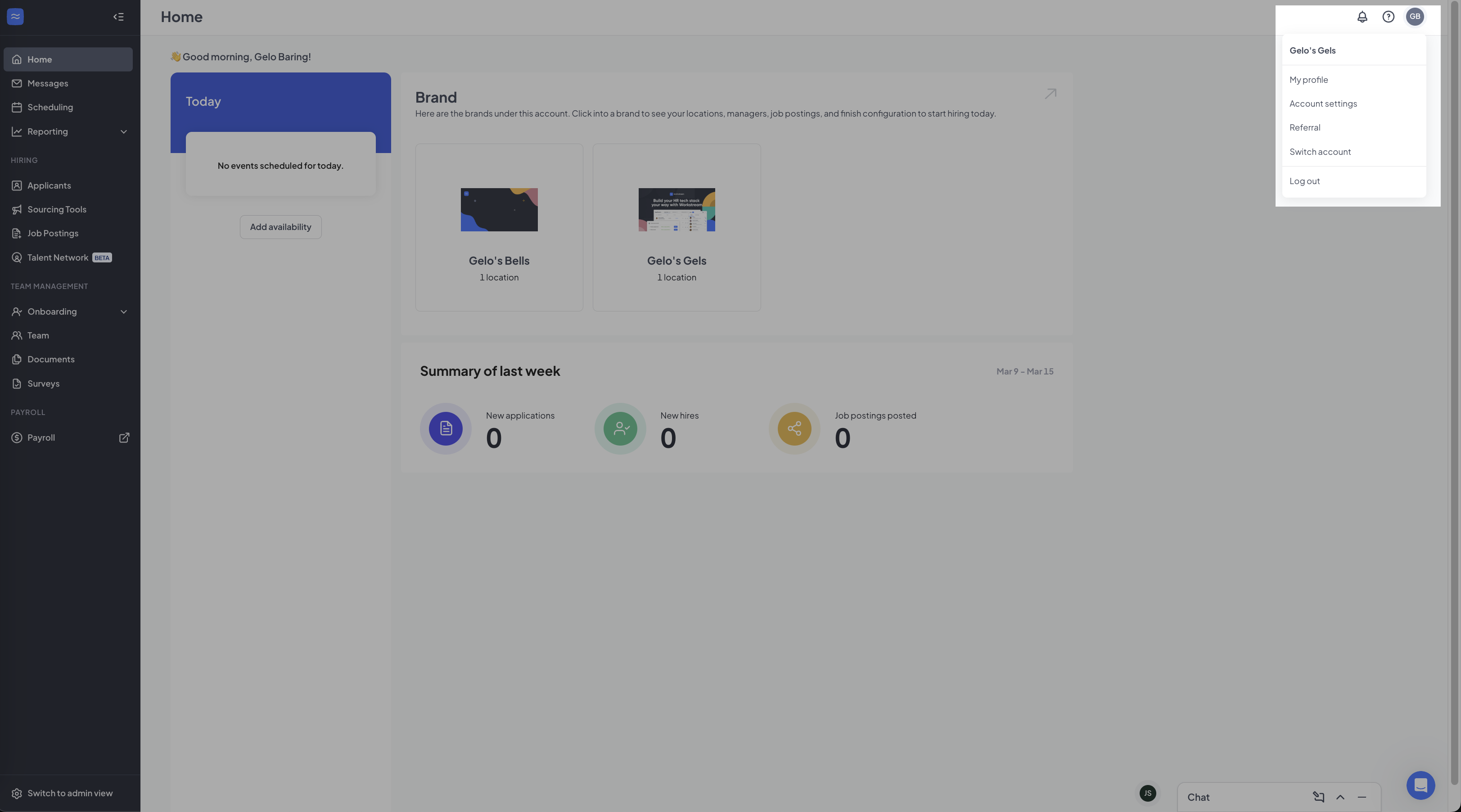Choose Switch account in profile menu
The image size is (1461, 812).
pos(1320,151)
